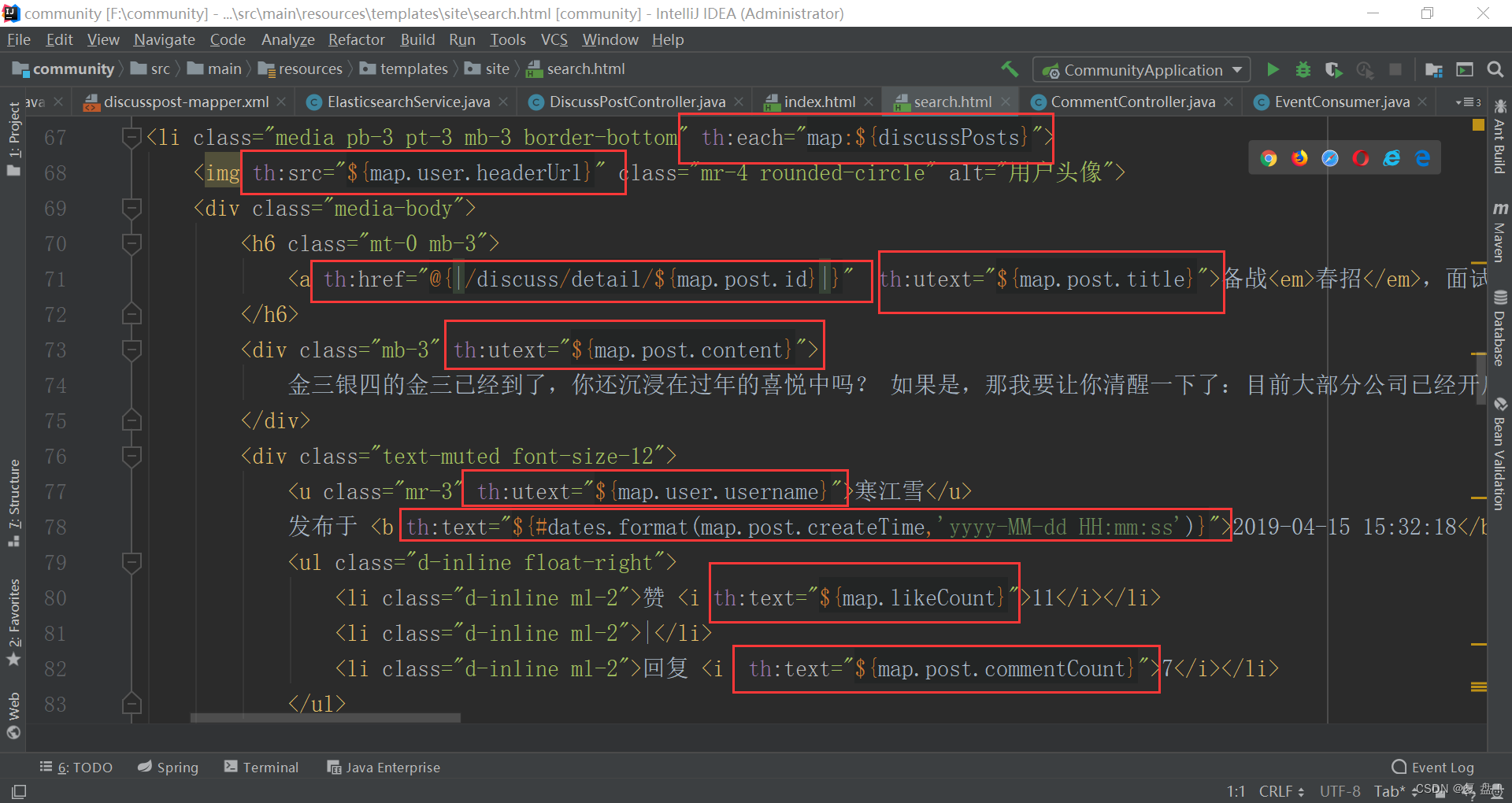Switch to the DiscussPostController.java tab

click(636, 102)
